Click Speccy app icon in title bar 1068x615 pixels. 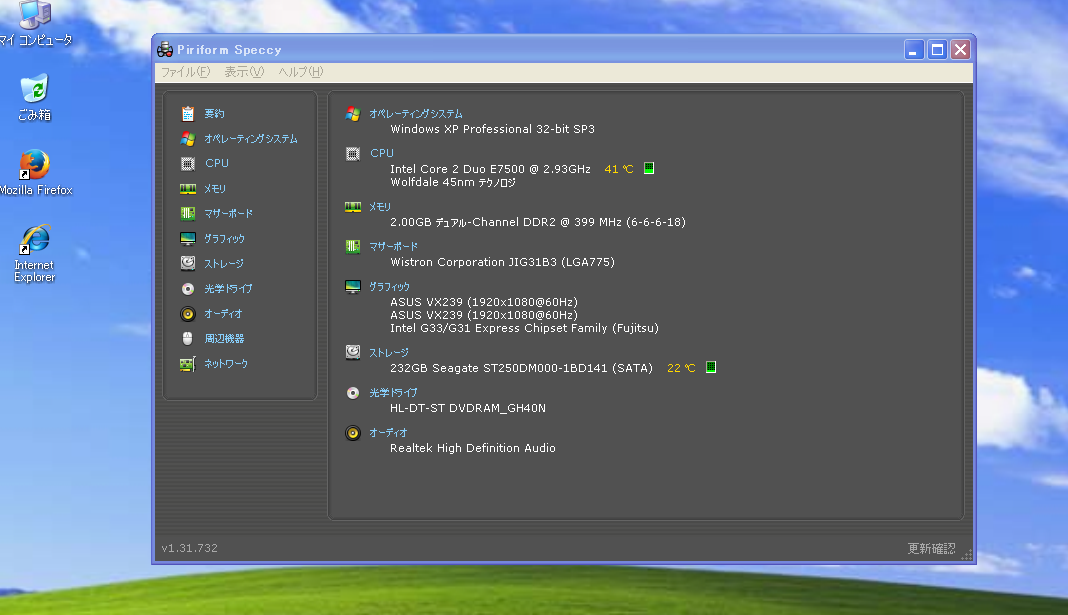pyautogui.click(x=165, y=50)
